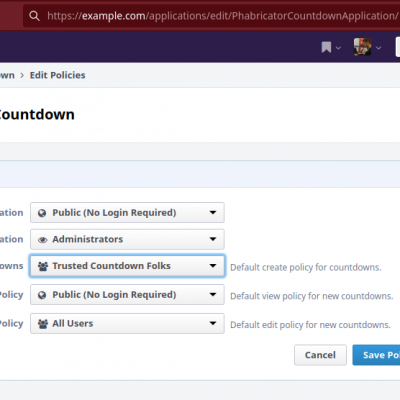400x400 pixels.
Task: Click the globe icon in first policy dropdown
Action: [42, 213]
